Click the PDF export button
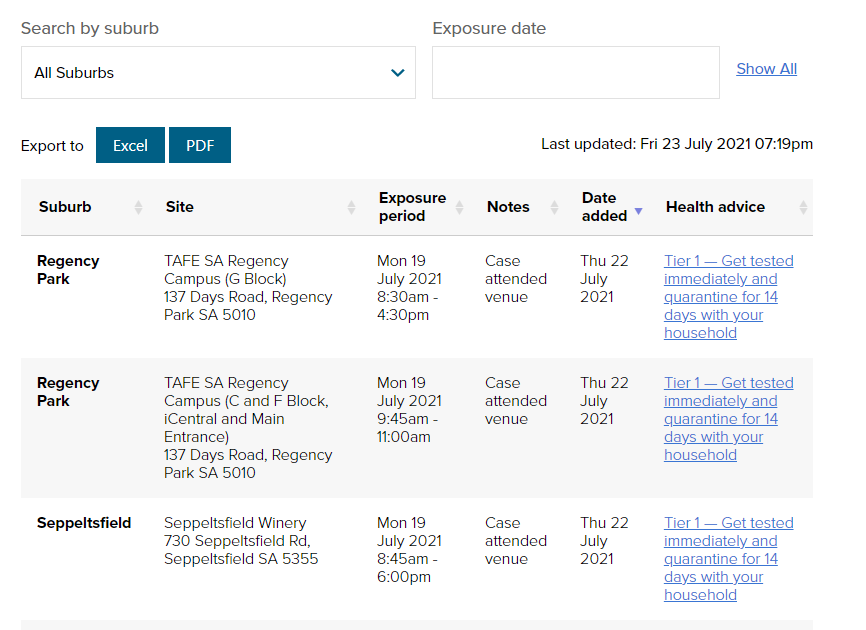This screenshot has width=866, height=630. click(x=200, y=144)
